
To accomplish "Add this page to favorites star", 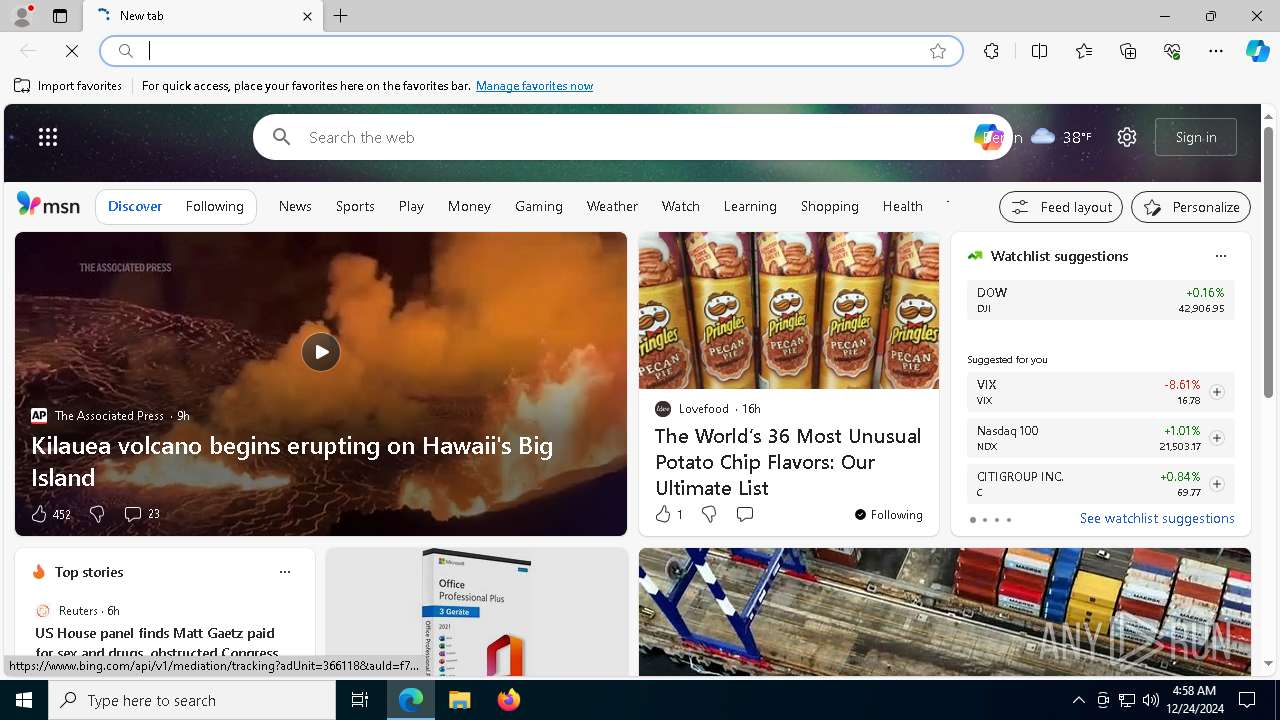I will [938, 51].
